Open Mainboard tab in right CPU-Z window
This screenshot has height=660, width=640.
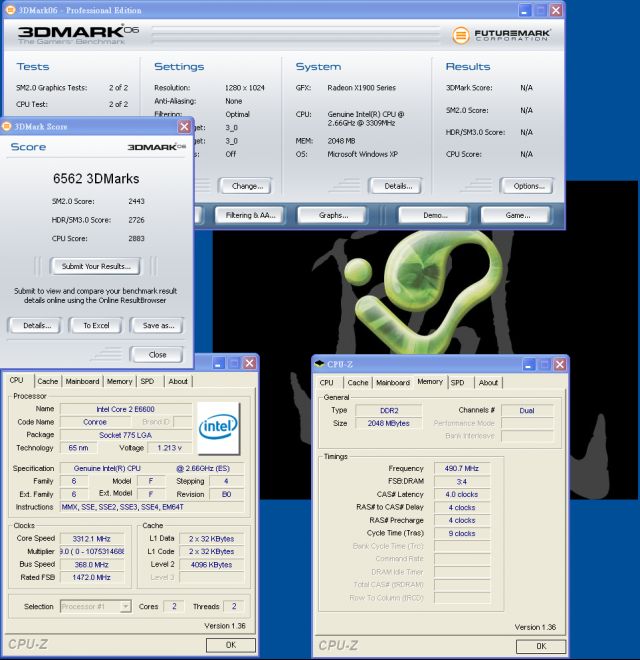[393, 383]
